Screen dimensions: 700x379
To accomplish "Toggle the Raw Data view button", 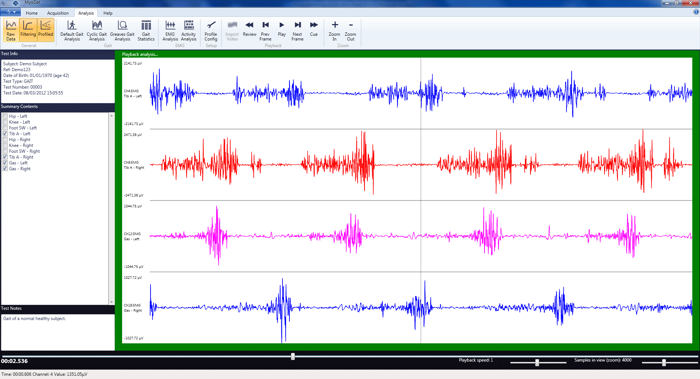I will point(11,30).
